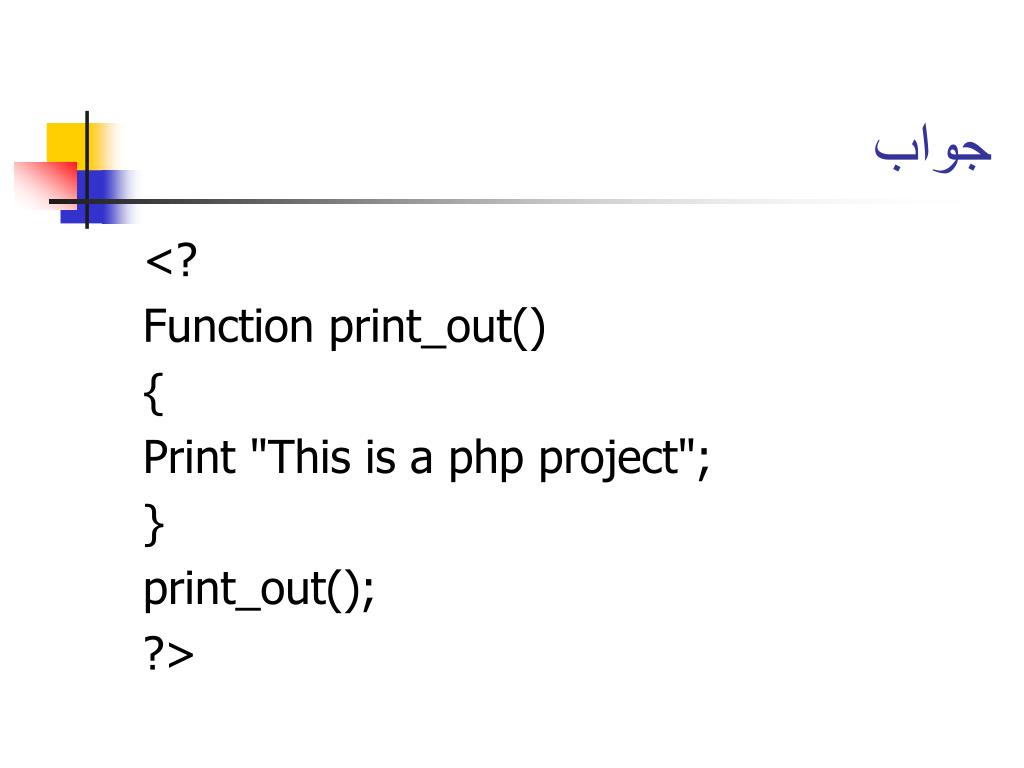This screenshot has height=768, width=1024.
Task: Click the print_out(); function call line
Action: tap(259, 590)
